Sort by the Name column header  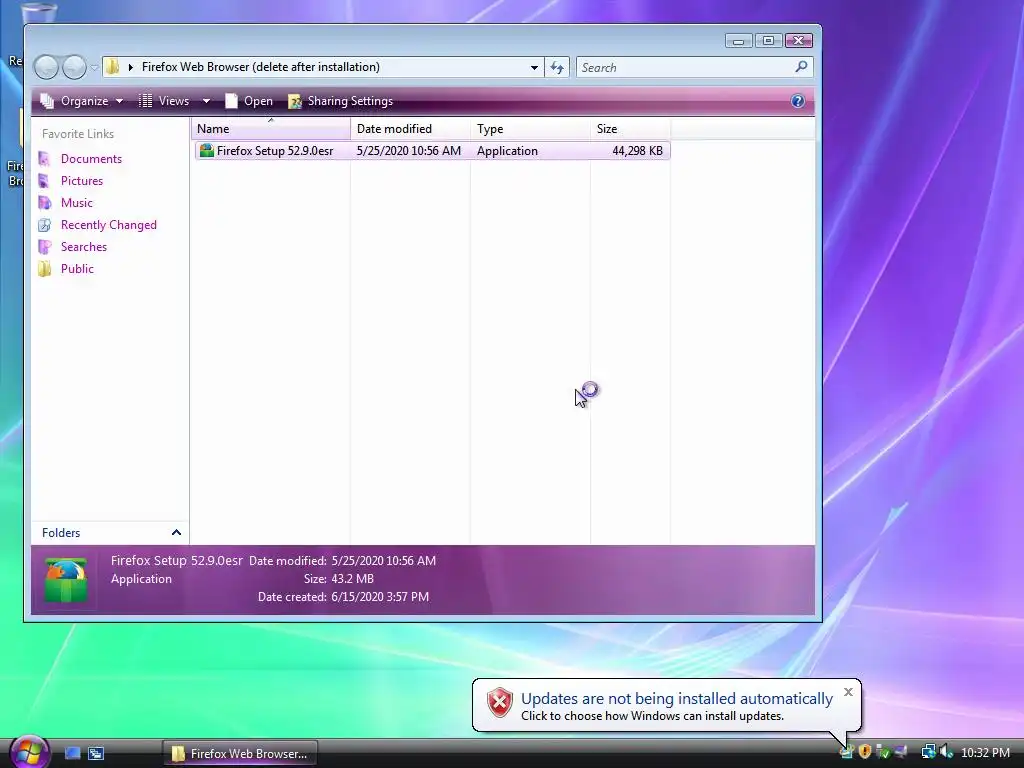click(x=271, y=129)
